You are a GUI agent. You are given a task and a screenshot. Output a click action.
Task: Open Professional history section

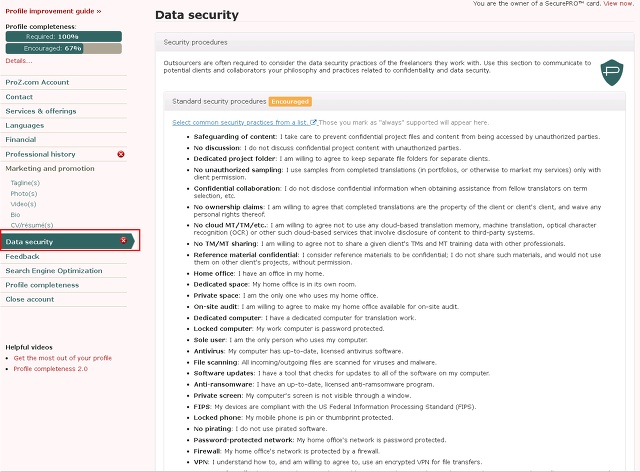tap(40, 154)
